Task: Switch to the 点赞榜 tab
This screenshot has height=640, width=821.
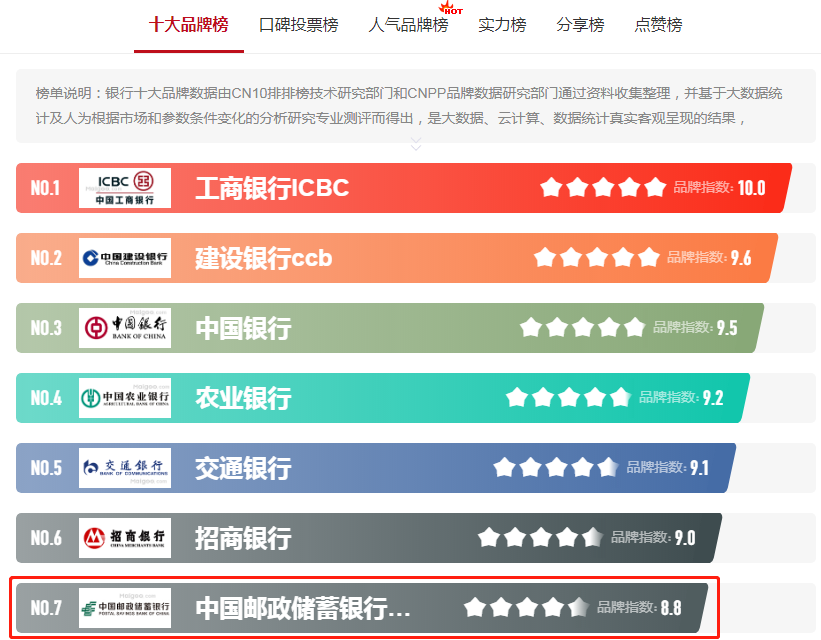Action: 658,25
